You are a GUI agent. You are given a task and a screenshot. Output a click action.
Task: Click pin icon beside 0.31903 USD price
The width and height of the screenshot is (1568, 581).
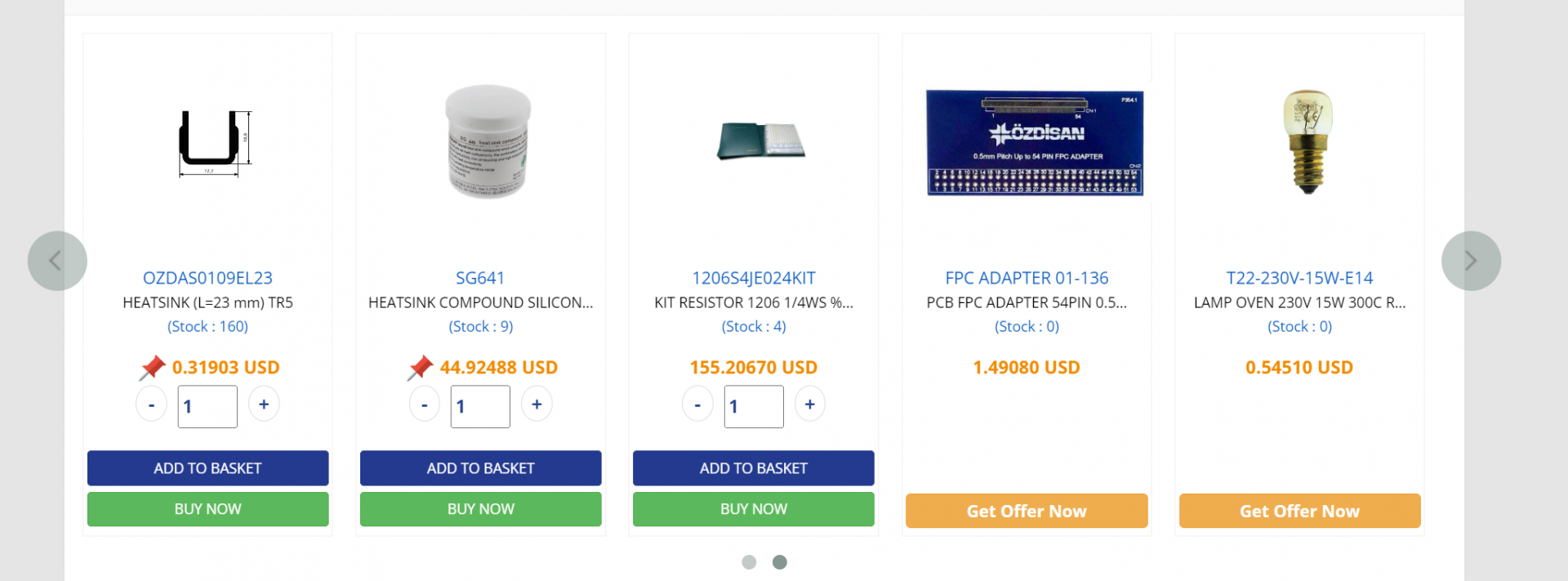pos(152,368)
